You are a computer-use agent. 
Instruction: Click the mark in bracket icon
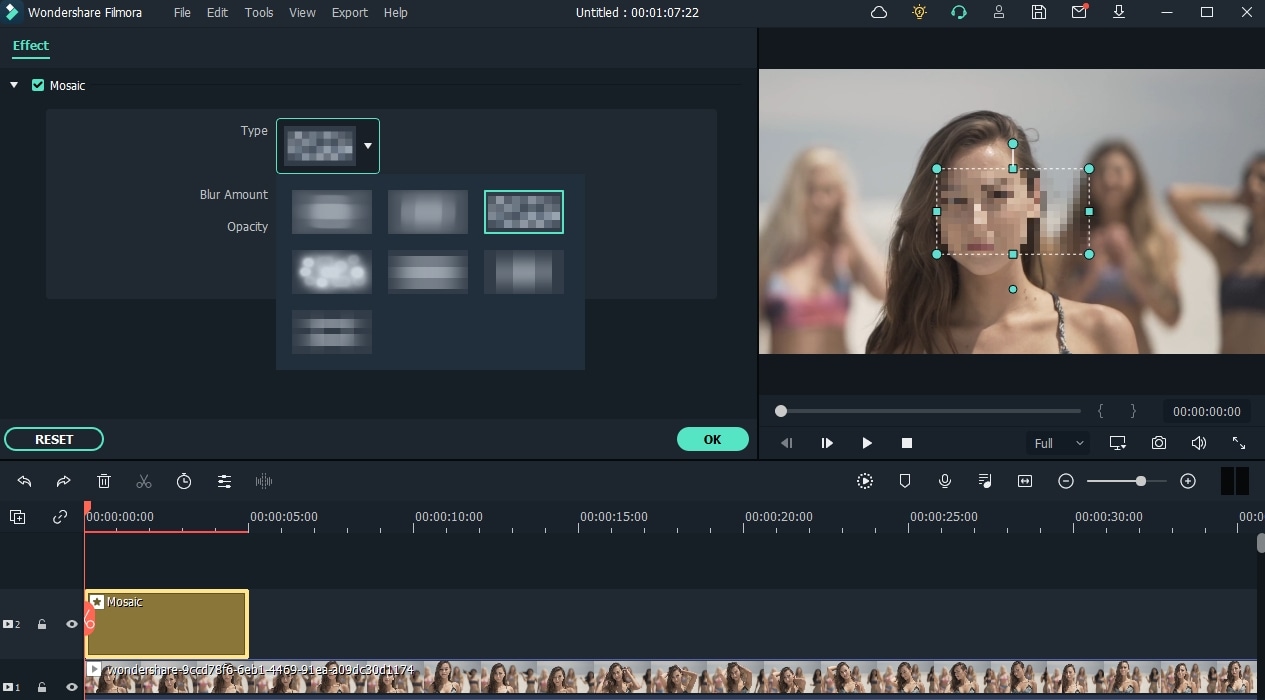pos(1100,411)
